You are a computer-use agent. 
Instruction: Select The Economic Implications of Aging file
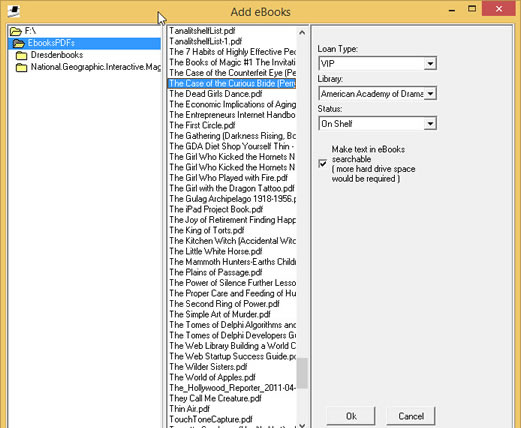click(x=231, y=104)
